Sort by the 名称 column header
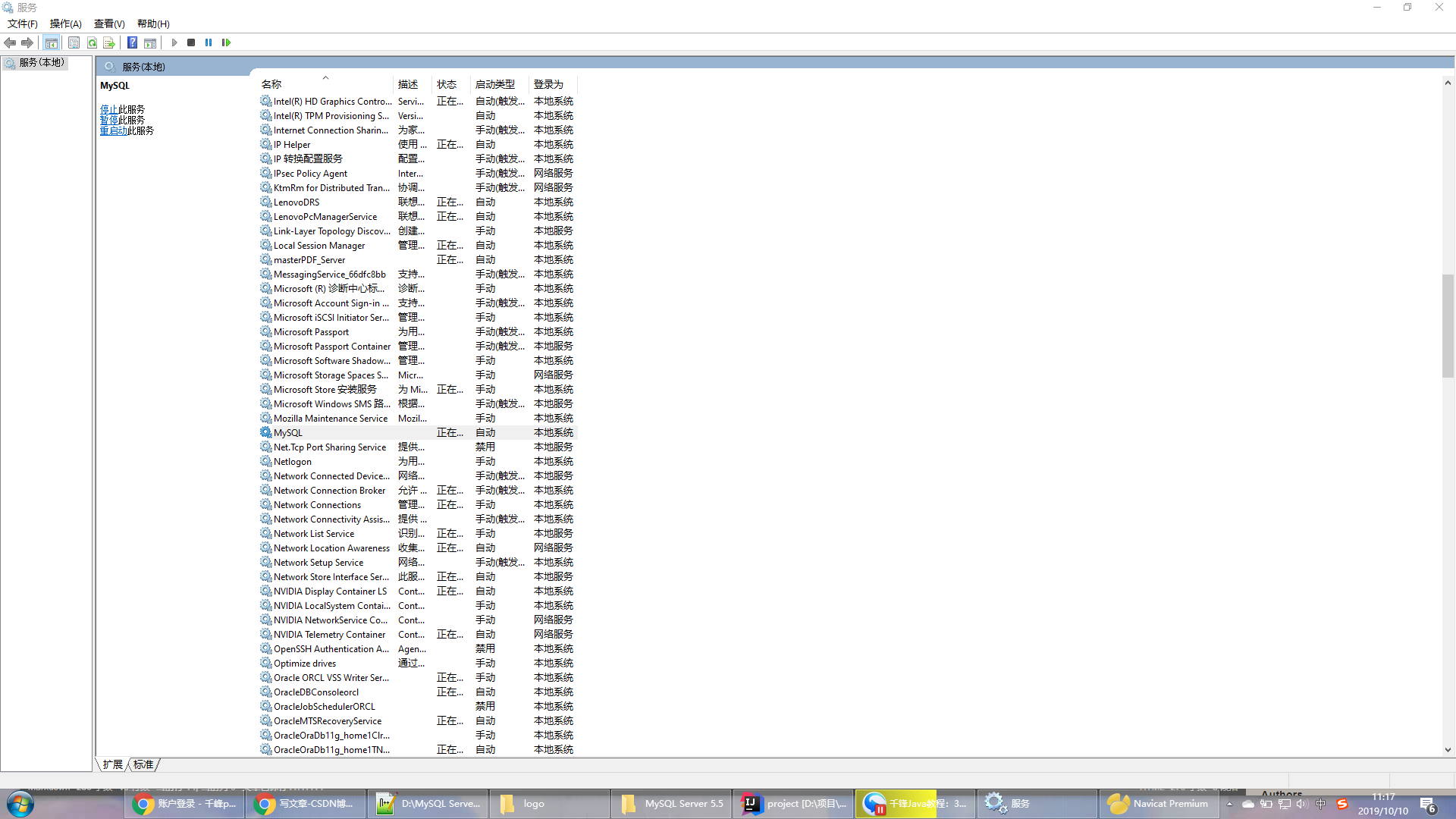Image resolution: width=1456 pixels, height=819 pixels. 271,84
